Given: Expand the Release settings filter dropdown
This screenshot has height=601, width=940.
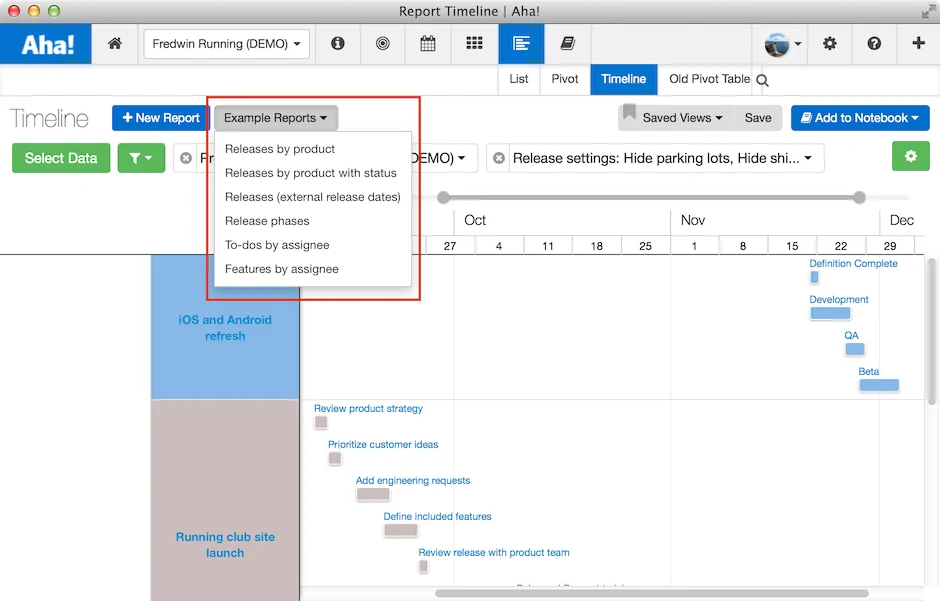Looking at the screenshot, I should (x=808, y=158).
